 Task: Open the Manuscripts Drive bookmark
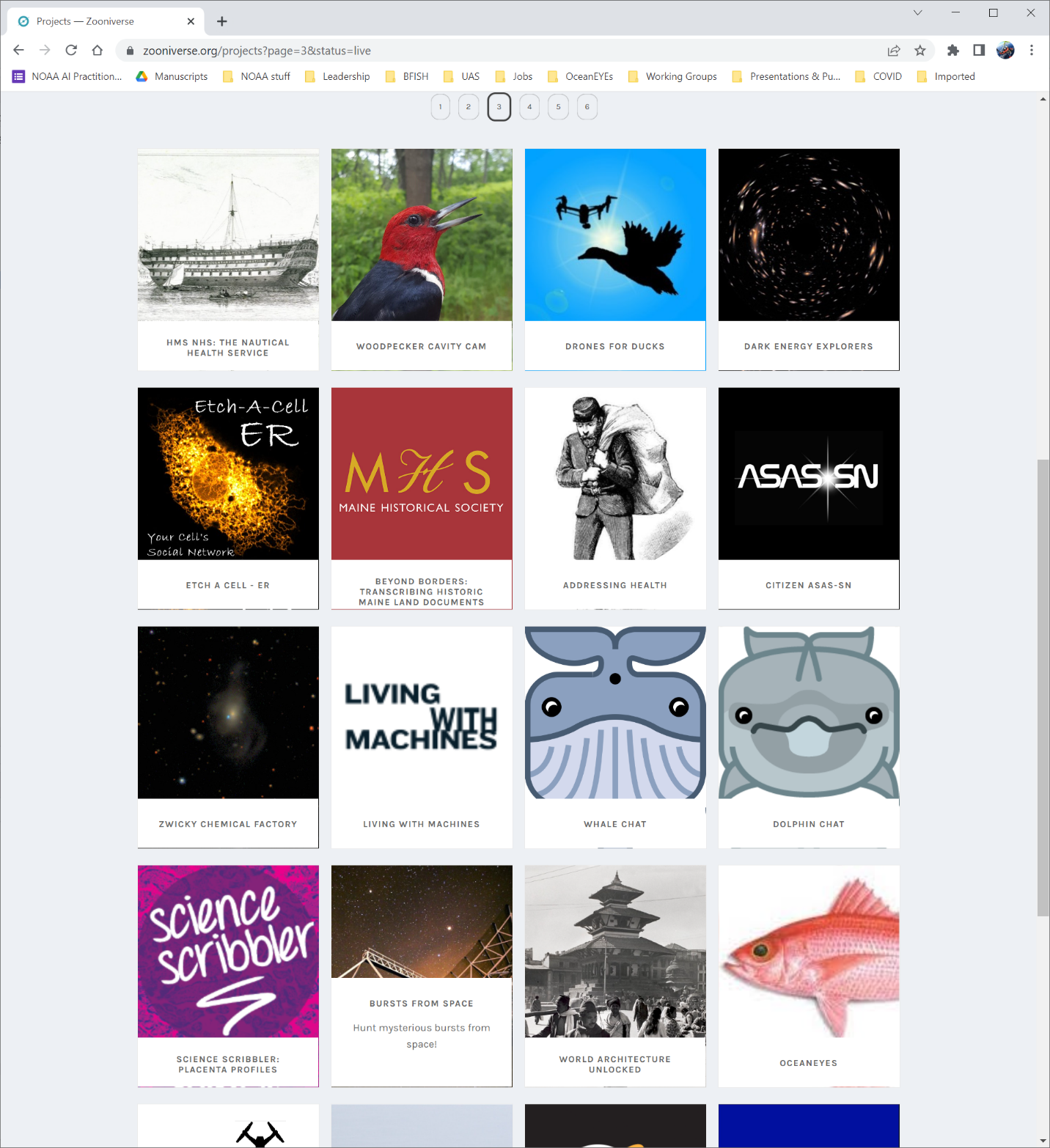click(172, 76)
